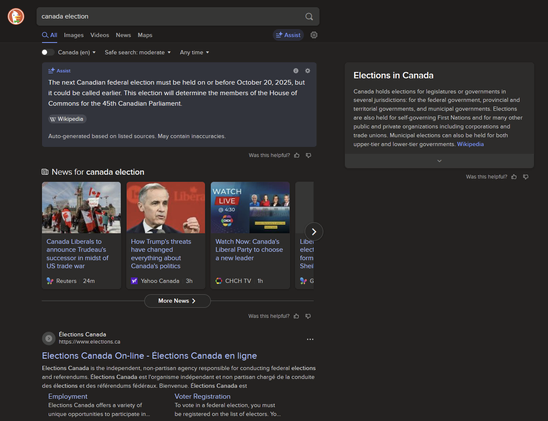Open the Any time filter dropdown
The image size is (548, 421).
click(x=194, y=52)
